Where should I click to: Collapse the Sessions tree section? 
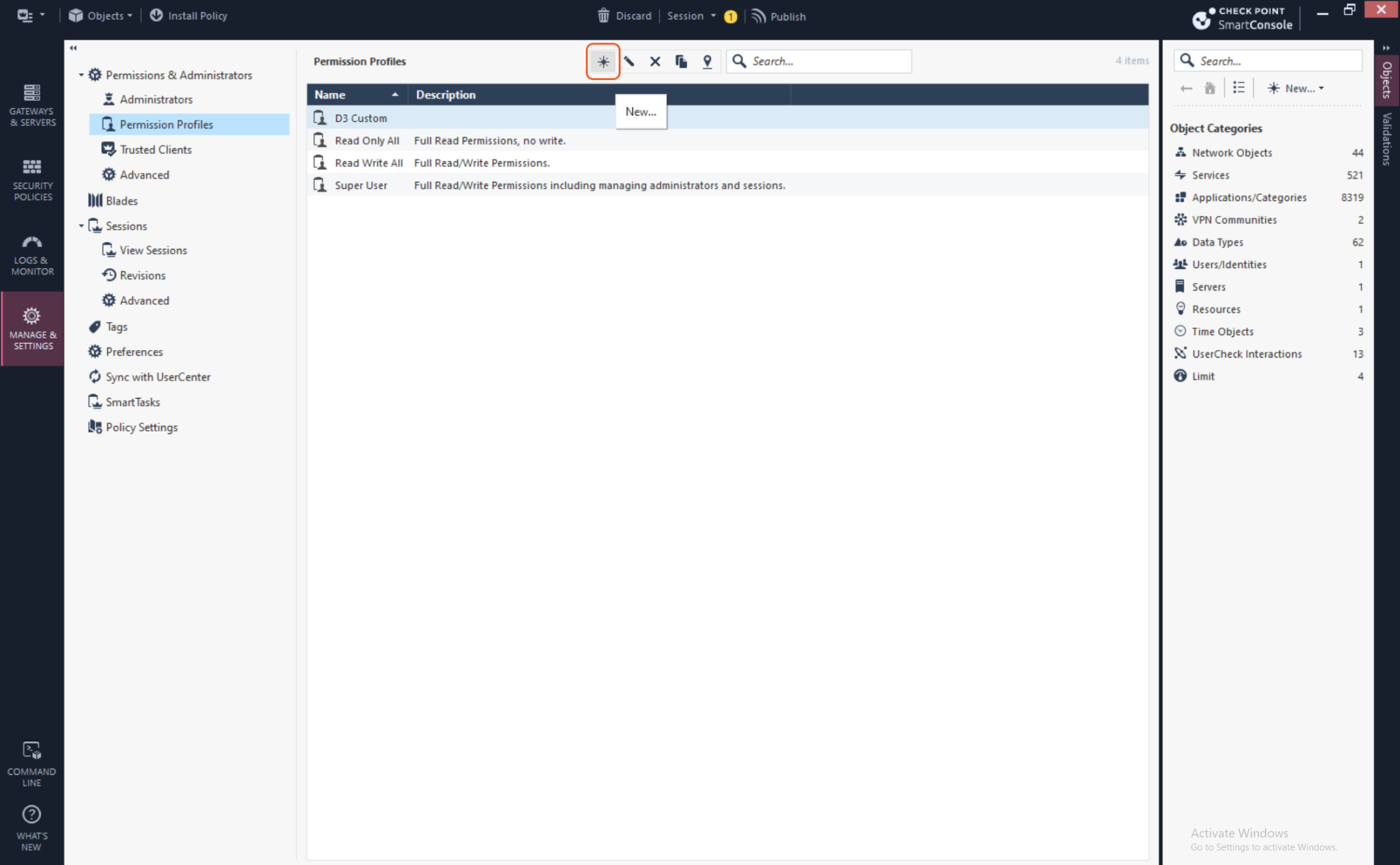click(81, 226)
